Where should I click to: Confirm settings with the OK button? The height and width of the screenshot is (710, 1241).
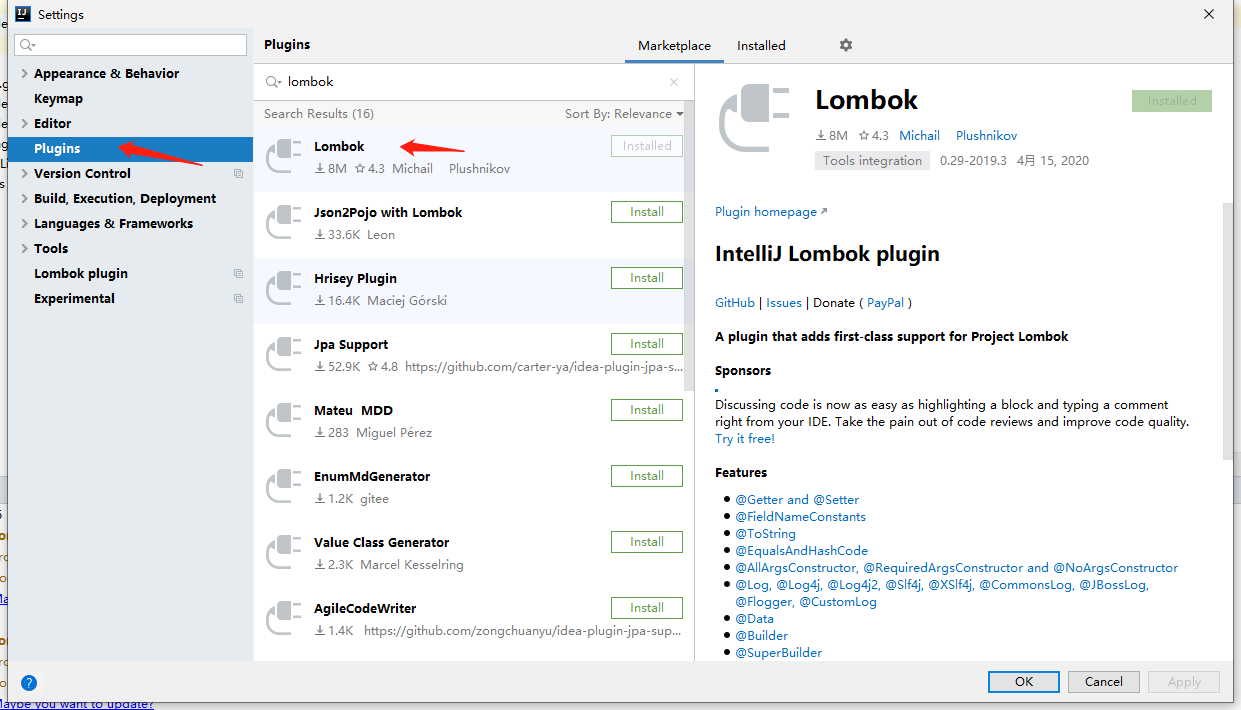pyautogui.click(x=1023, y=682)
